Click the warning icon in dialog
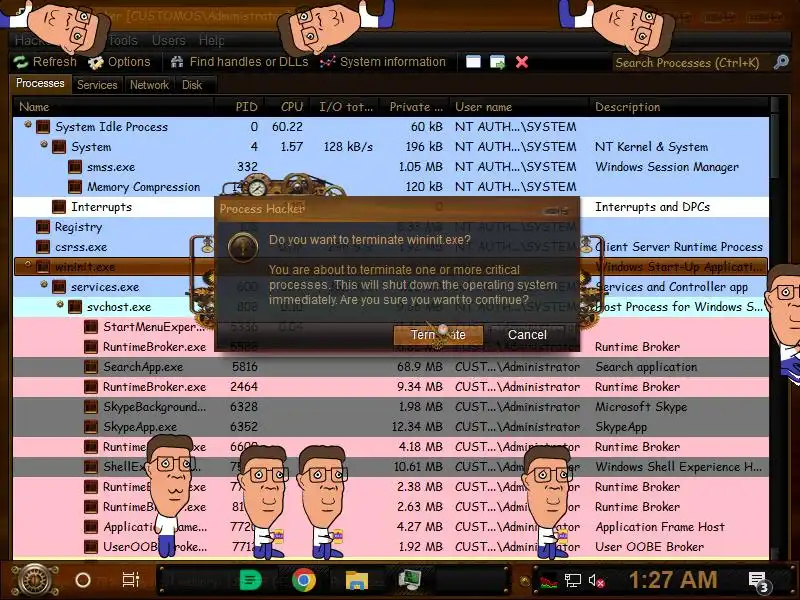The width and height of the screenshot is (800, 600). pos(243,247)
